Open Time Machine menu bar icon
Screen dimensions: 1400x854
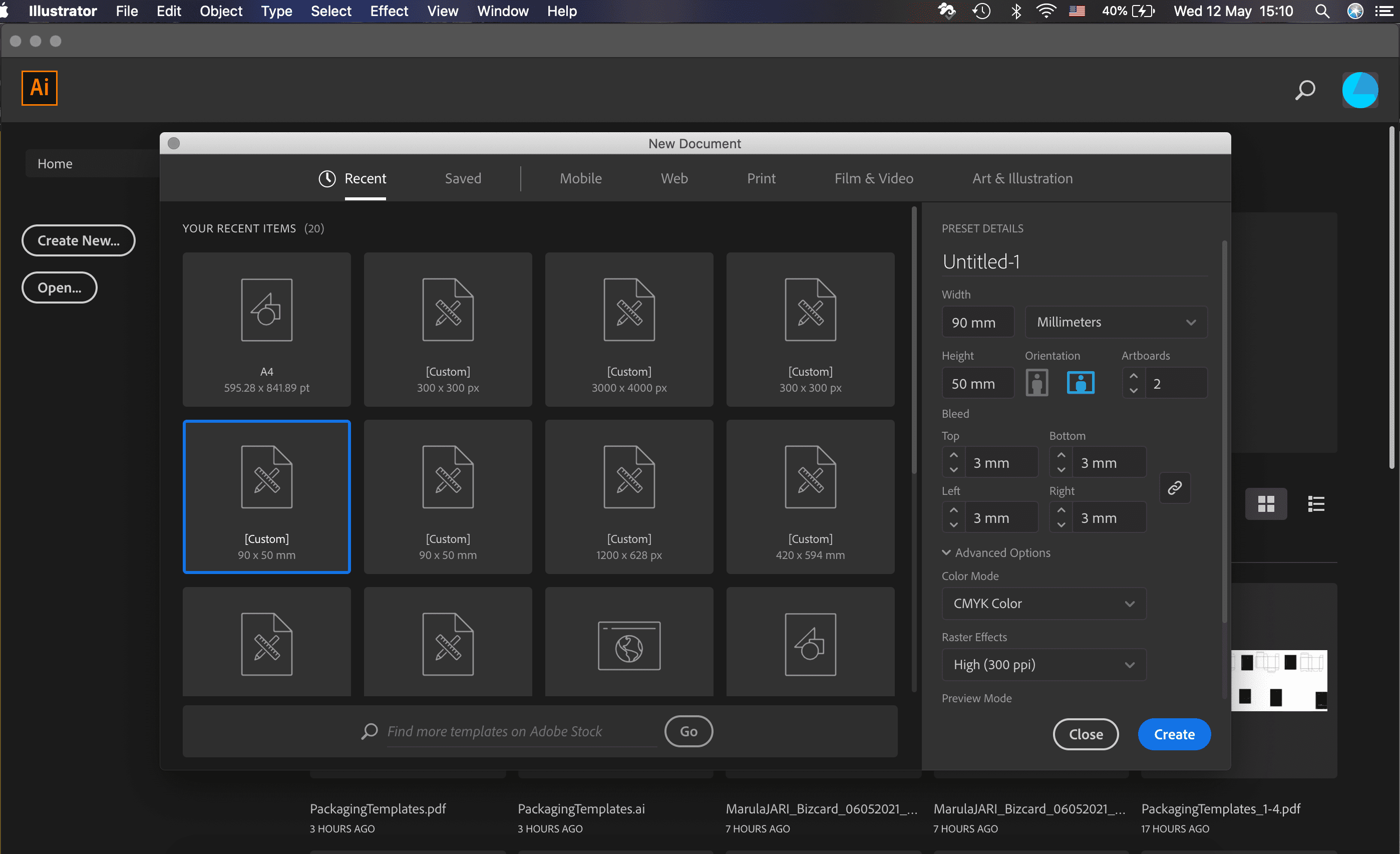981,11
